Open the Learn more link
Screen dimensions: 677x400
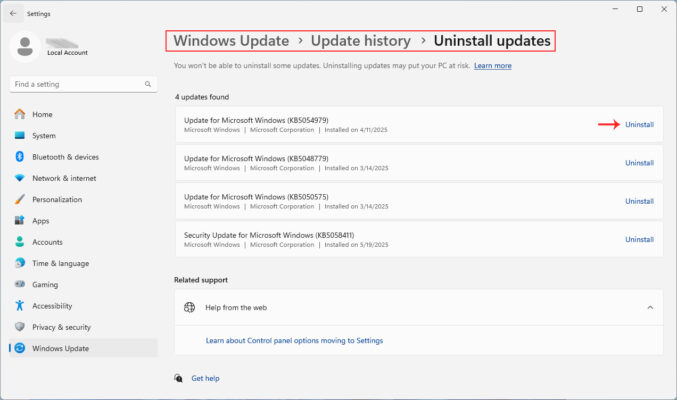coord(493,66)
